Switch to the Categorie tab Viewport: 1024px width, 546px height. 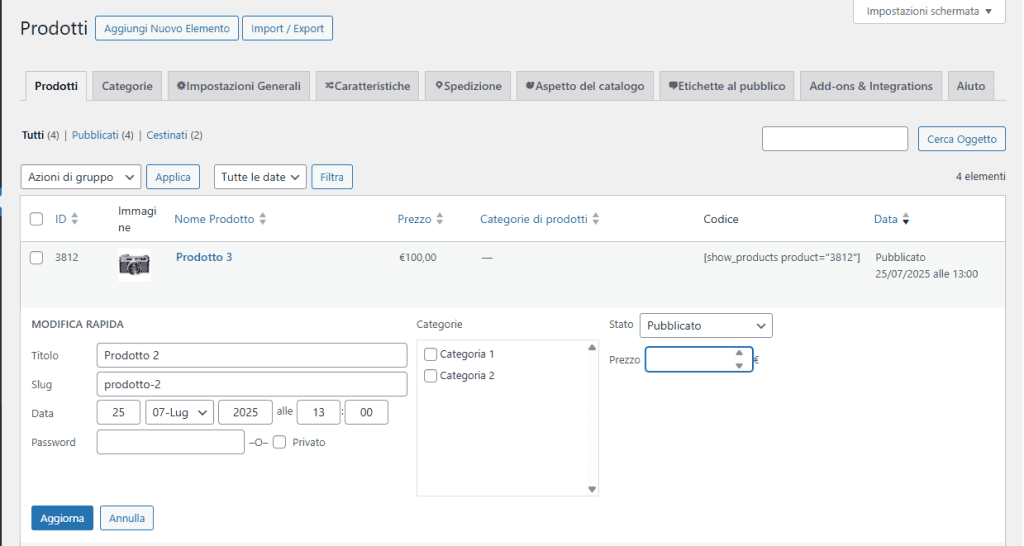click(x=127, y=86)
